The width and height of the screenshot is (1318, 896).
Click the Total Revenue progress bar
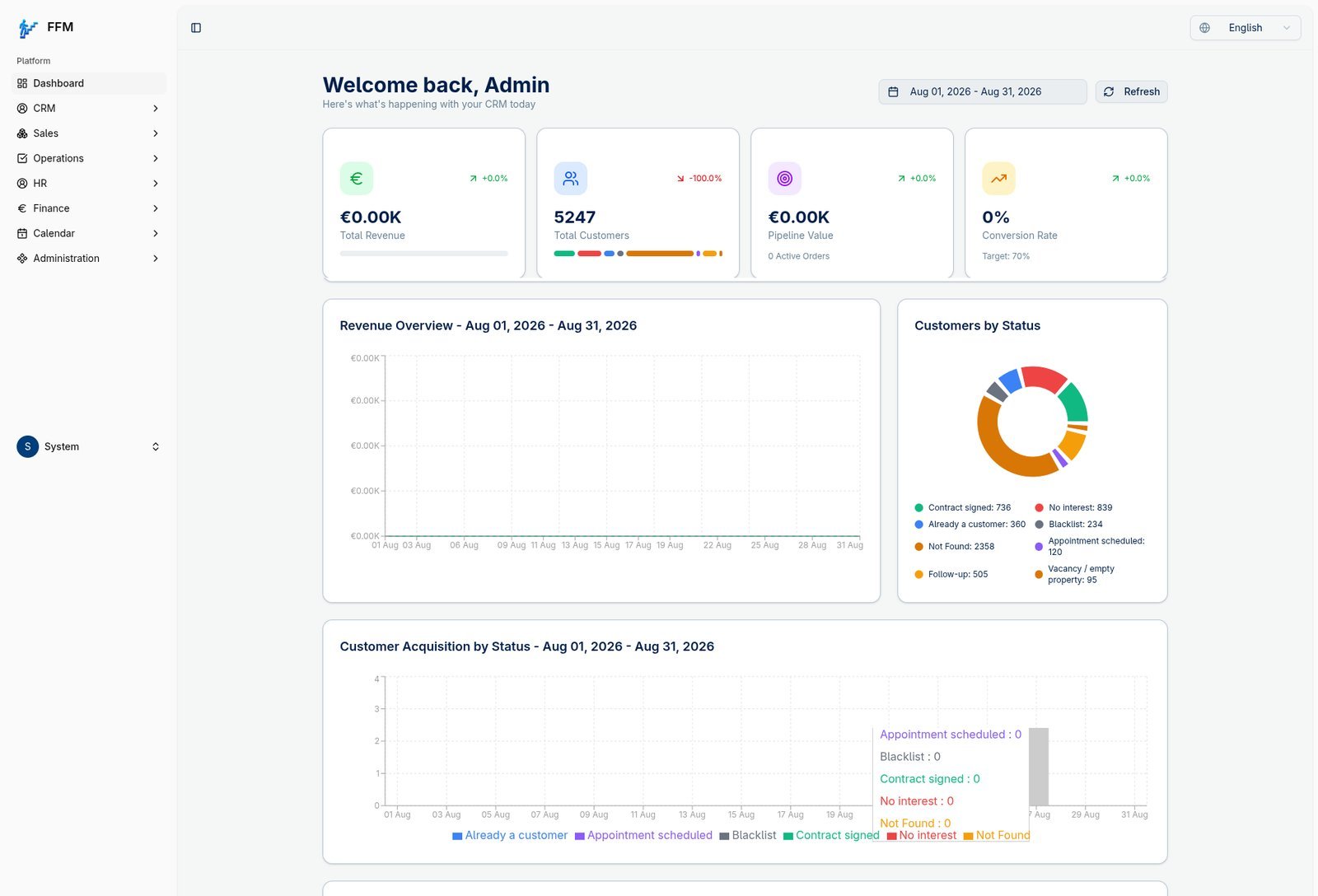pos(424,254)
